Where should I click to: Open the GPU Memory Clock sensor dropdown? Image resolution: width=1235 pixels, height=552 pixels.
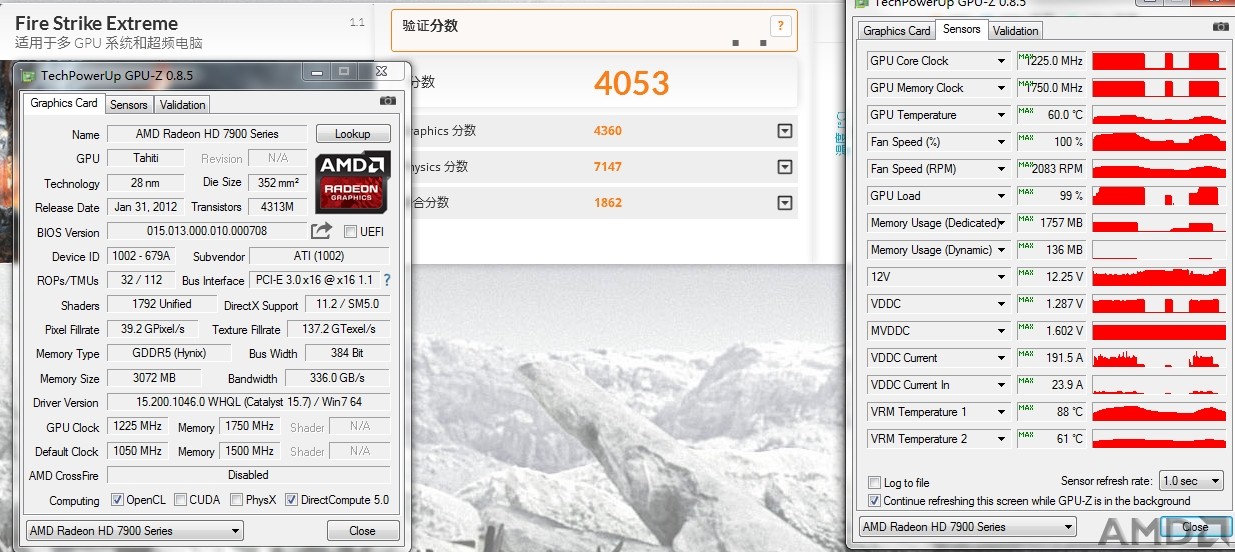(1001, 88)
